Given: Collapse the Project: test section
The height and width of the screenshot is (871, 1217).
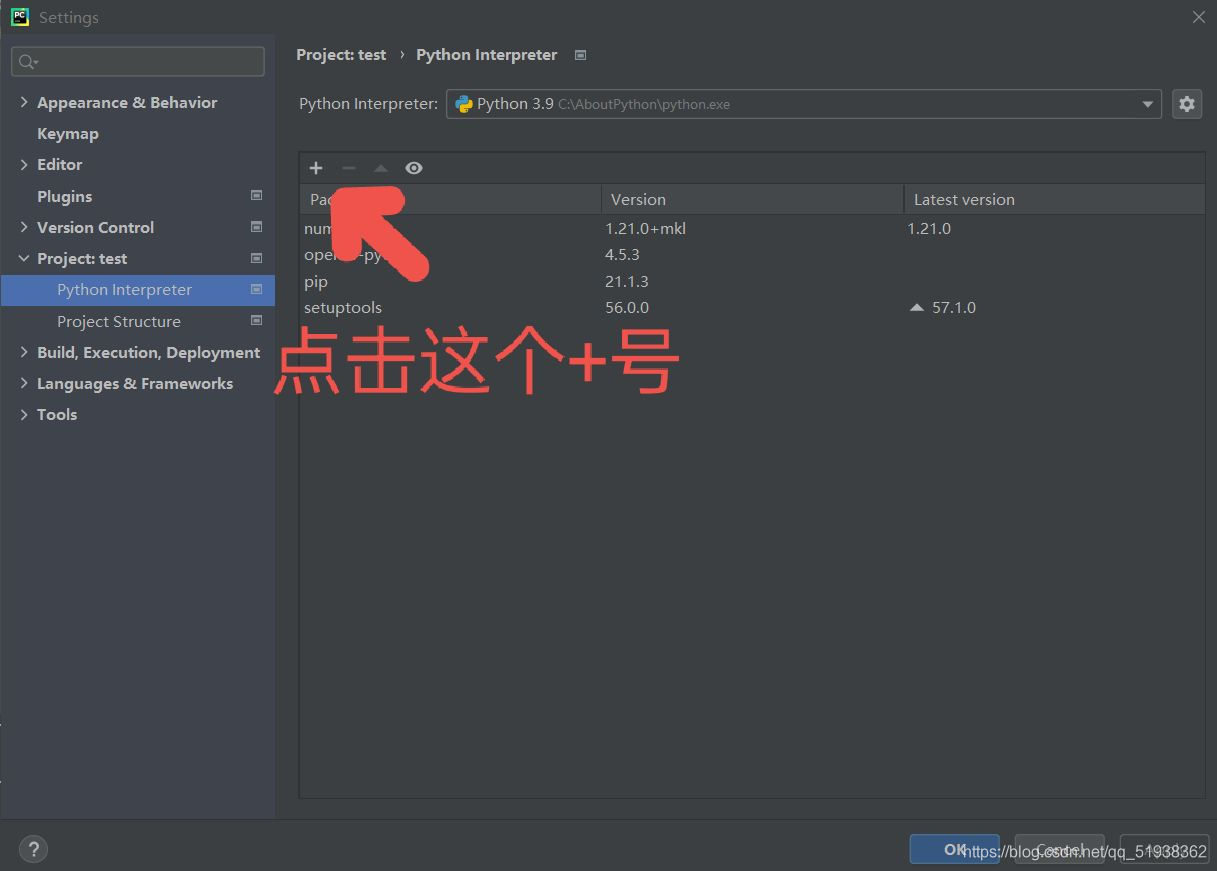Looking at the screenshot, I should (x=24, y=258).
